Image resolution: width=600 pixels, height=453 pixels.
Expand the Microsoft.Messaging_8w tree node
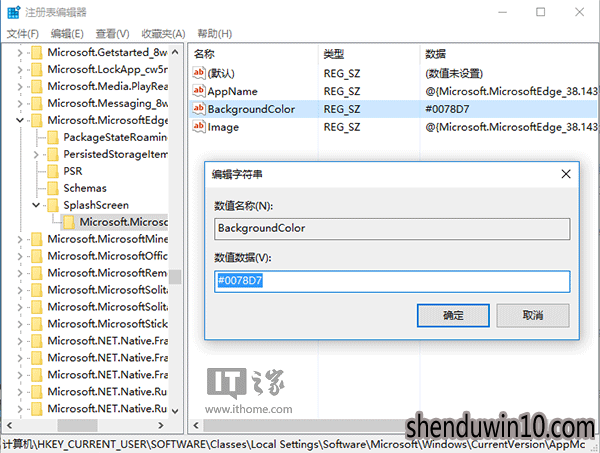coord(20,103)
